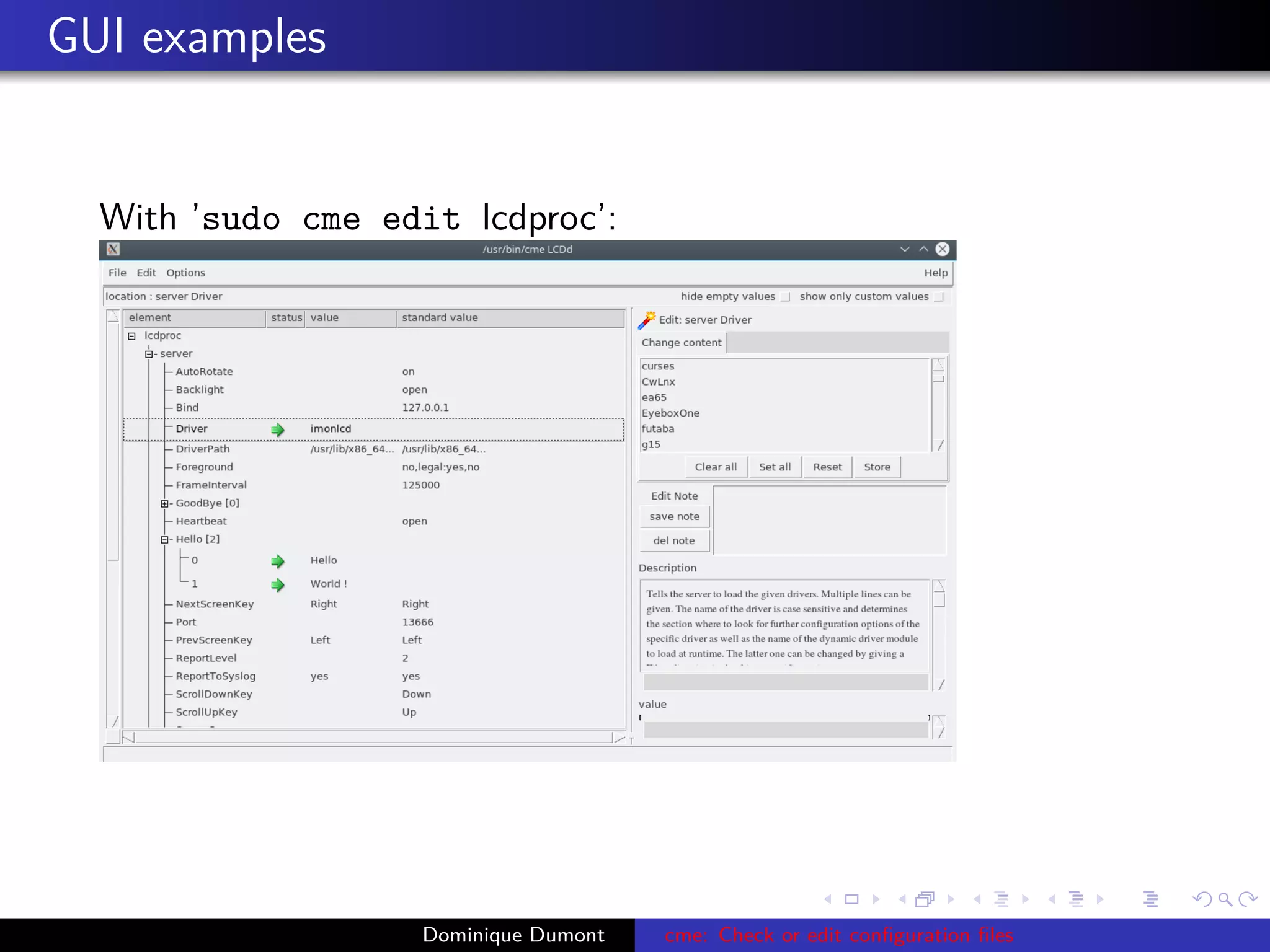This screenshot has width=1270, height=952.
Task: Enable the hide empty values checkbox
Action: tap(786, 297)
